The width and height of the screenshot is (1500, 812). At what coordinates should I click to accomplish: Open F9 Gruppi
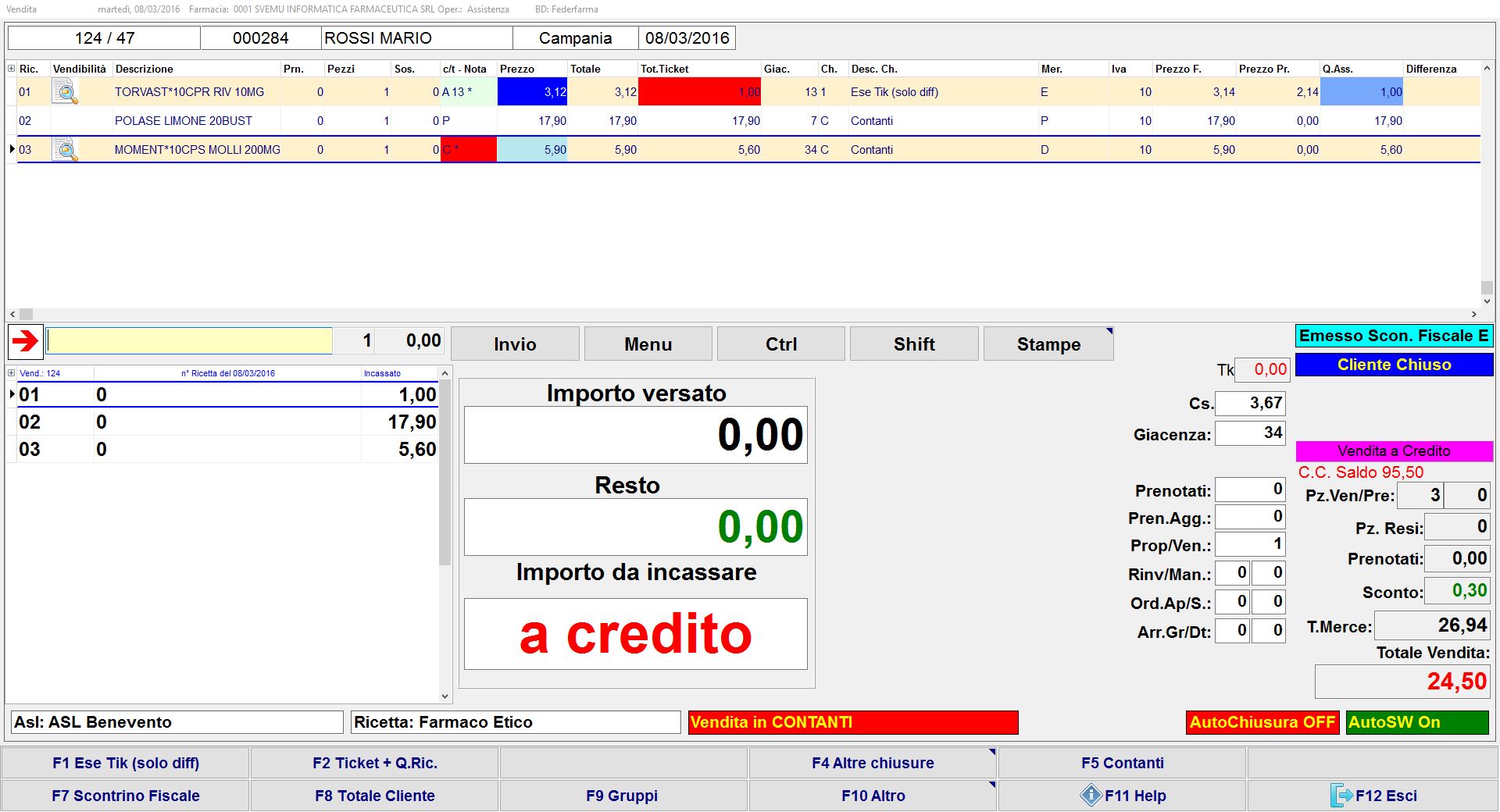[x=623, y=796]
